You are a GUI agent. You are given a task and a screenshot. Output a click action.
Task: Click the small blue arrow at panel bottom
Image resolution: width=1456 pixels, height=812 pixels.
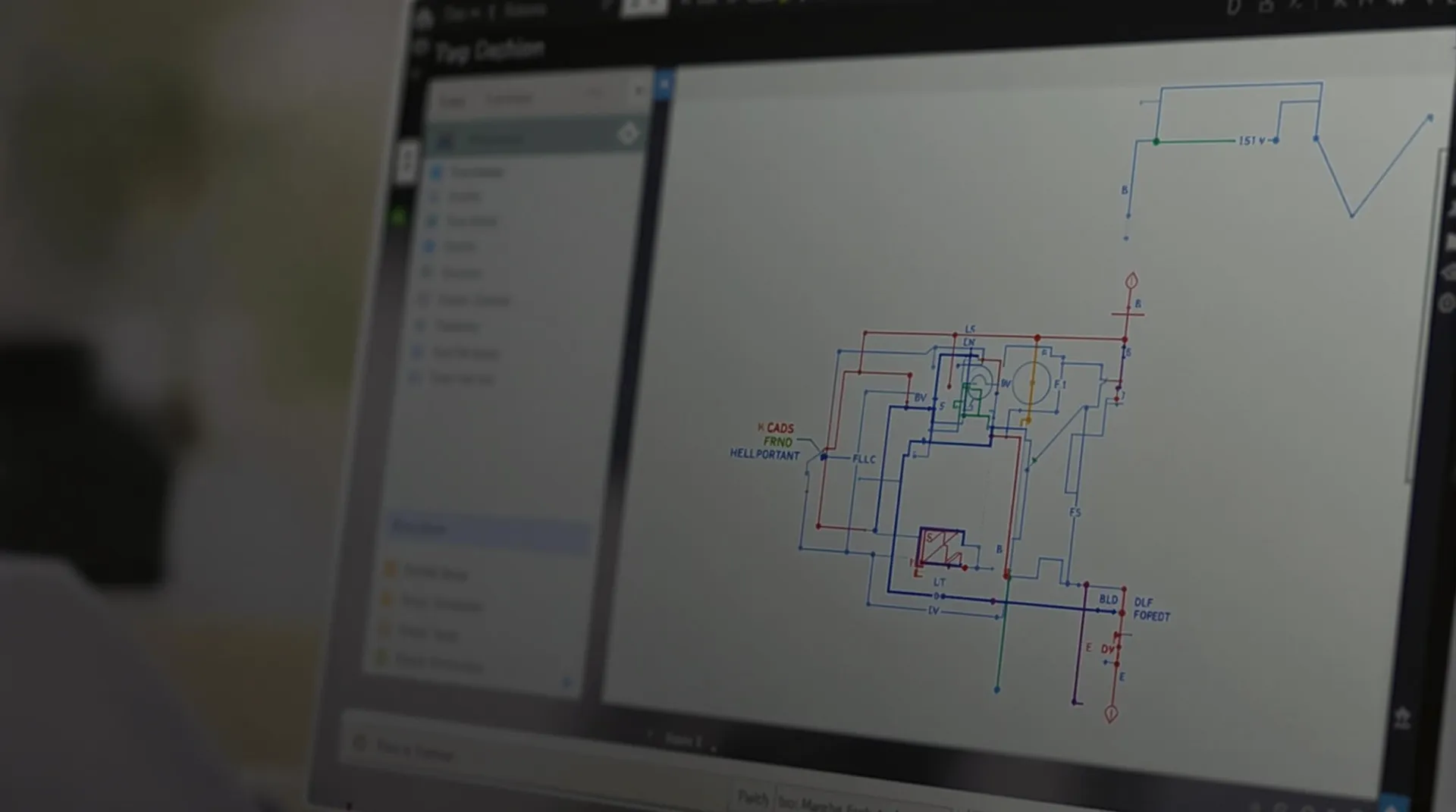[x=567, y=683]
